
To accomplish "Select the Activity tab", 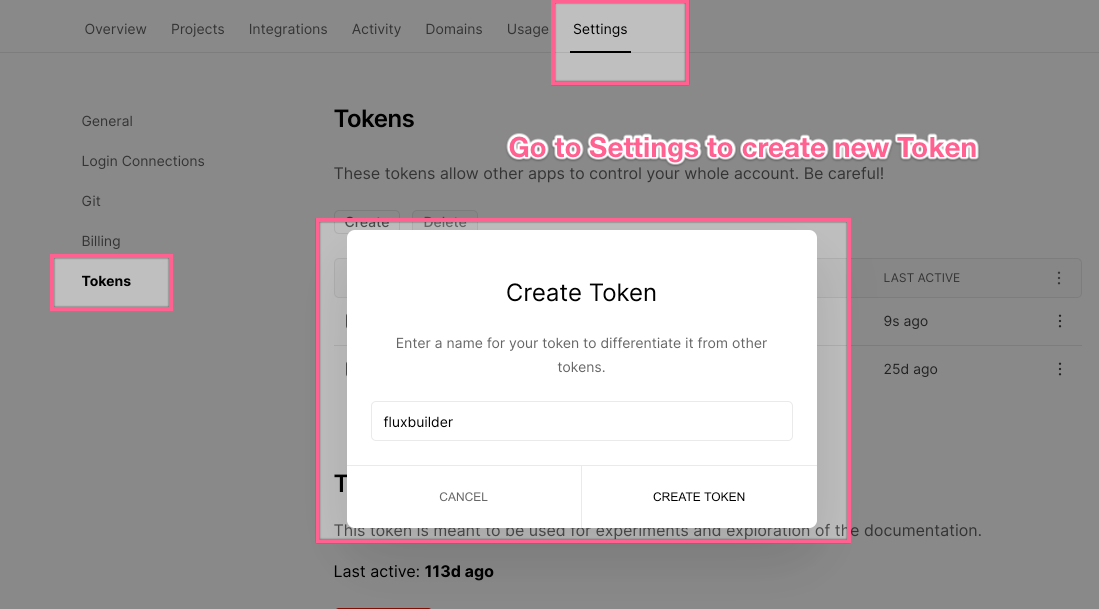I will [376, 29].
